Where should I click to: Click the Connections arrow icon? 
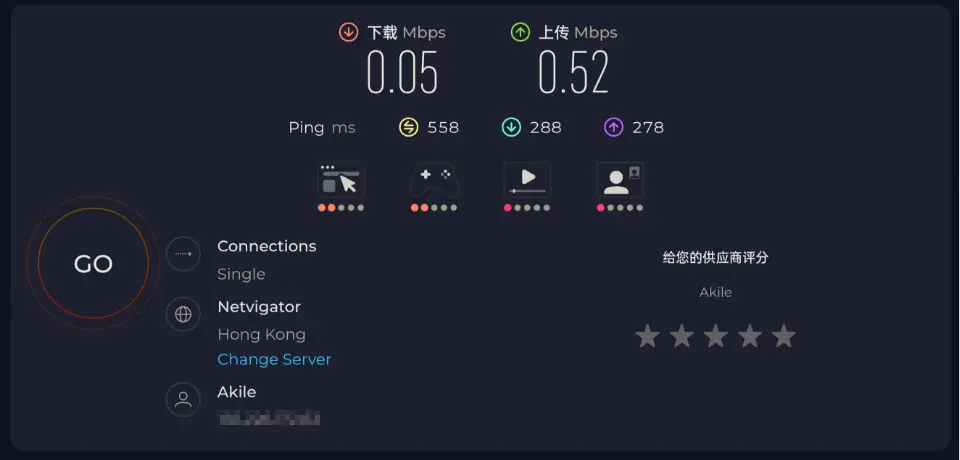coord(183,254)
